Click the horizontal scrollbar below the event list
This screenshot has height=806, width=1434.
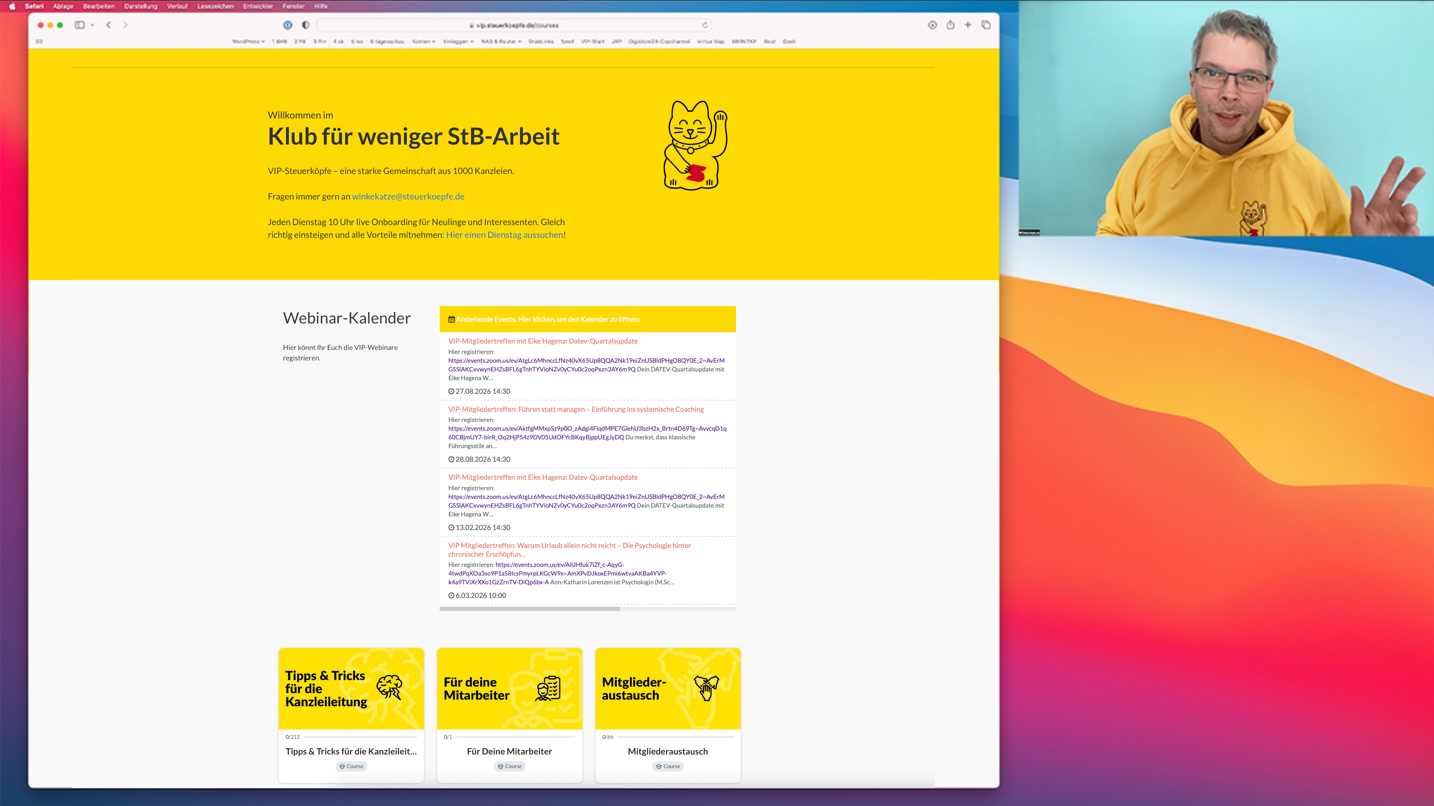tap(530, 608)
